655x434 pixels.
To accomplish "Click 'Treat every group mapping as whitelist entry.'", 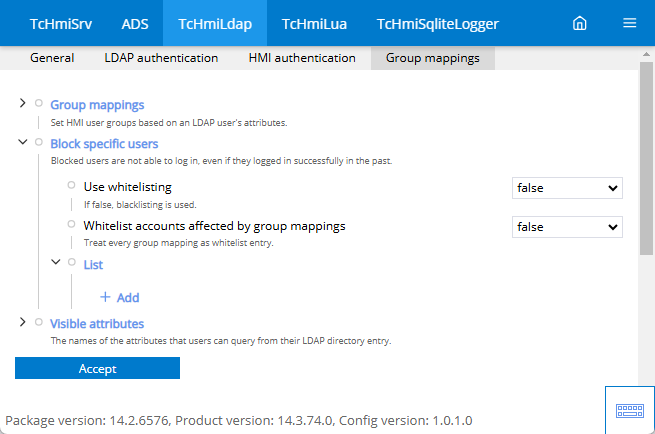I will [178, 243].
